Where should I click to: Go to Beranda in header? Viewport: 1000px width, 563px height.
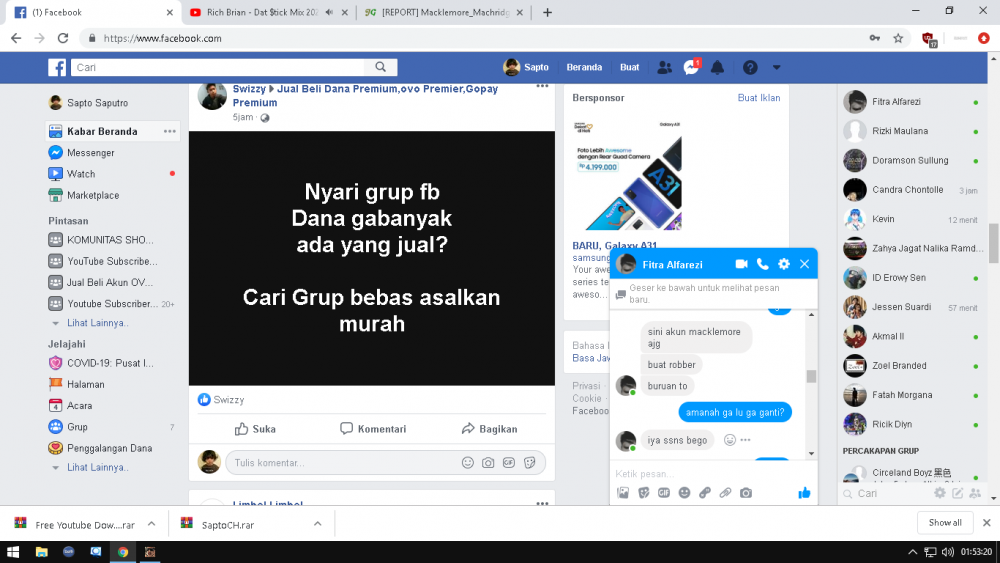[x=584, y=67]
